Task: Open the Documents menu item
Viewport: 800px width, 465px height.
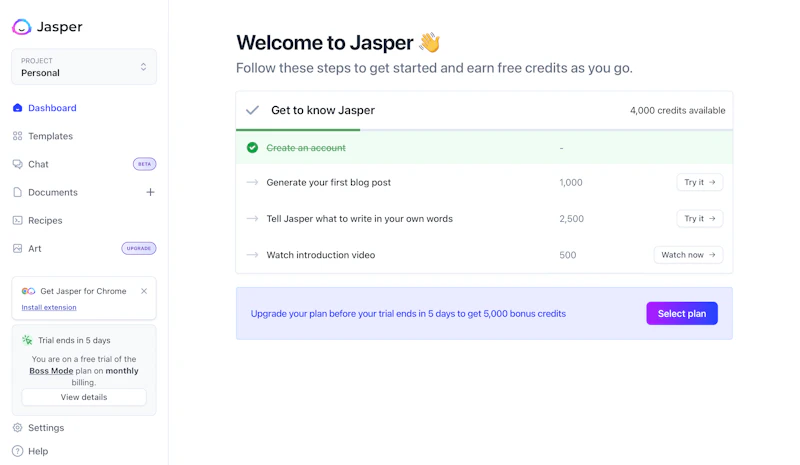Action: point(53,192)
